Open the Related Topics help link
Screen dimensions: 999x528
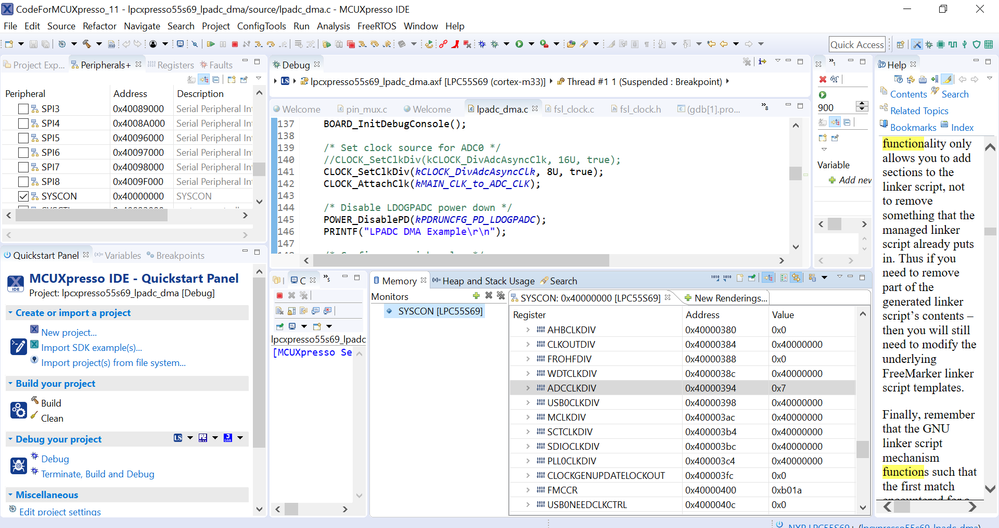(x=919, y=111)
